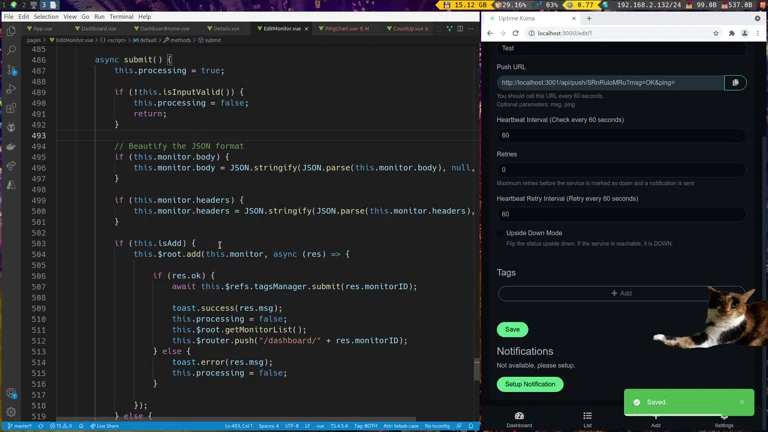This screenshot has width=768, height=432.
Task: Open browser extensions puzzle icon
Action: tap(732, 33)
